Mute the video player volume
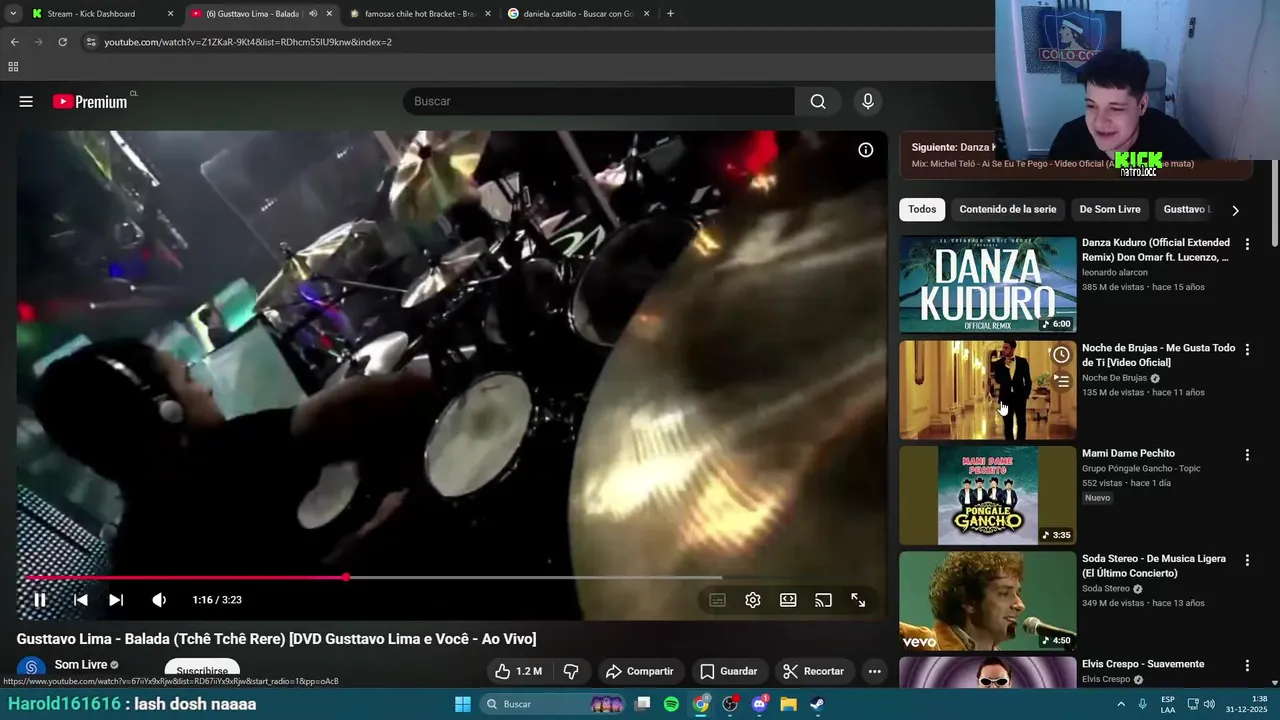1280x720 pixels. click(159, 600)
